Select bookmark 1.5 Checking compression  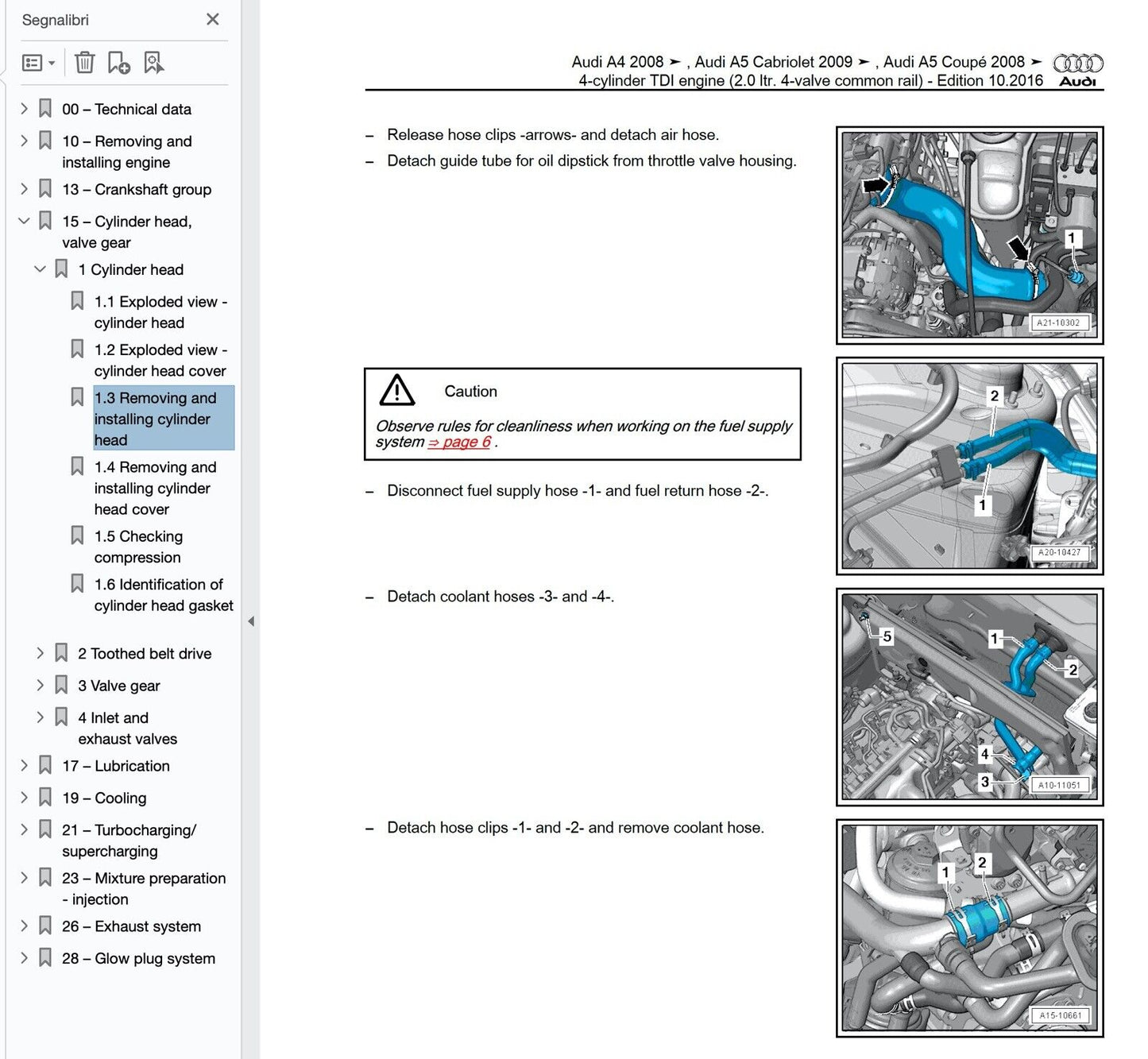(x=138, y=547)
